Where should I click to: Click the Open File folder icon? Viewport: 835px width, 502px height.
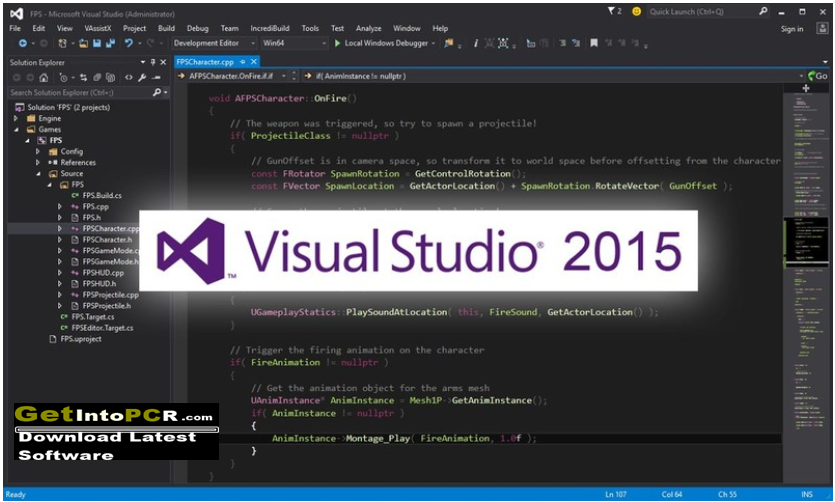(84, 43)
